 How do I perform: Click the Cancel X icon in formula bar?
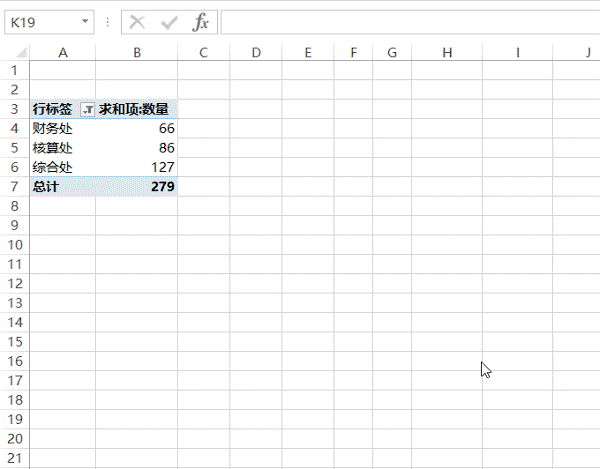tap(137, 22)
